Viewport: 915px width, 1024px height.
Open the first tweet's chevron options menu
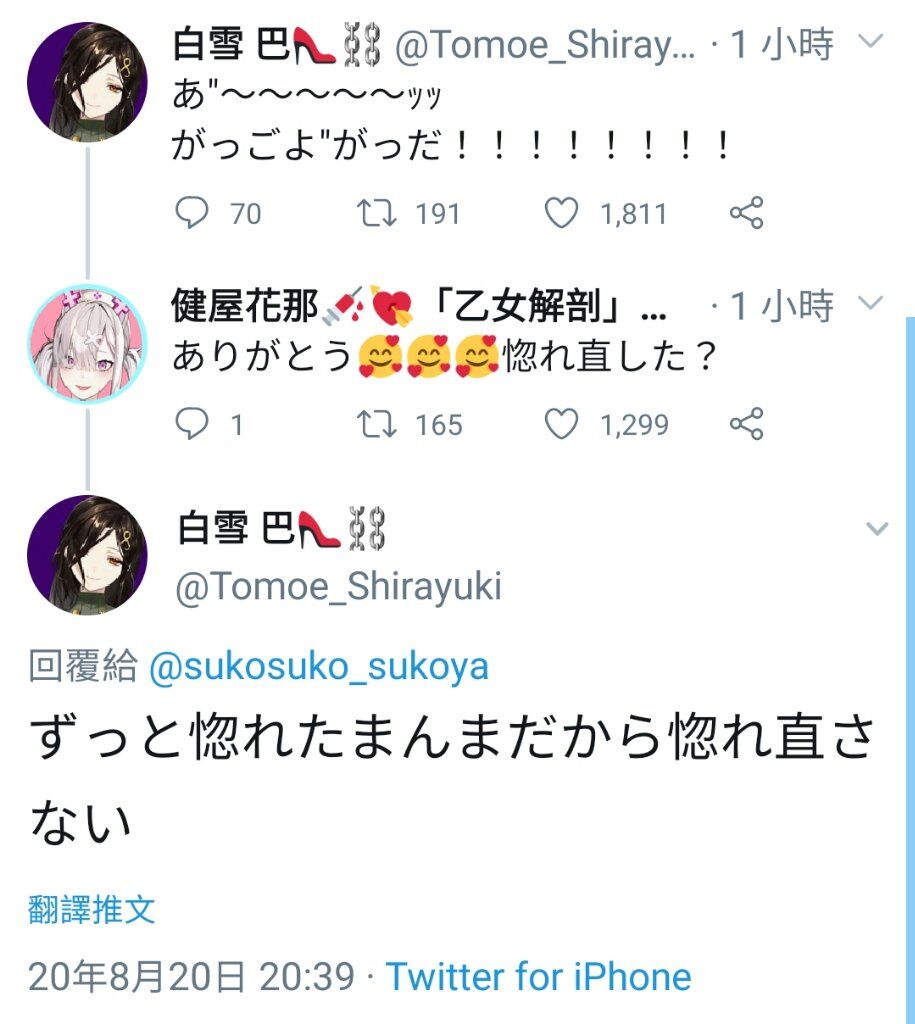coord(871,42)
